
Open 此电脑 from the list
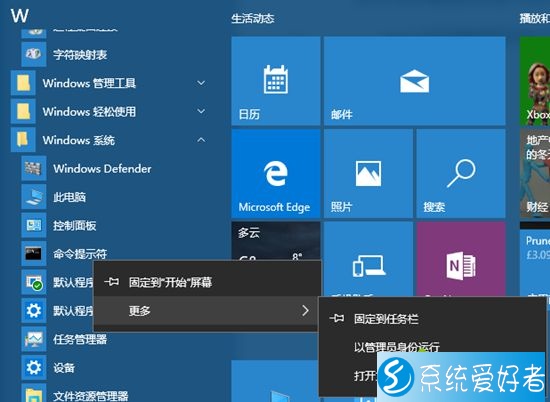pos(69,197)
